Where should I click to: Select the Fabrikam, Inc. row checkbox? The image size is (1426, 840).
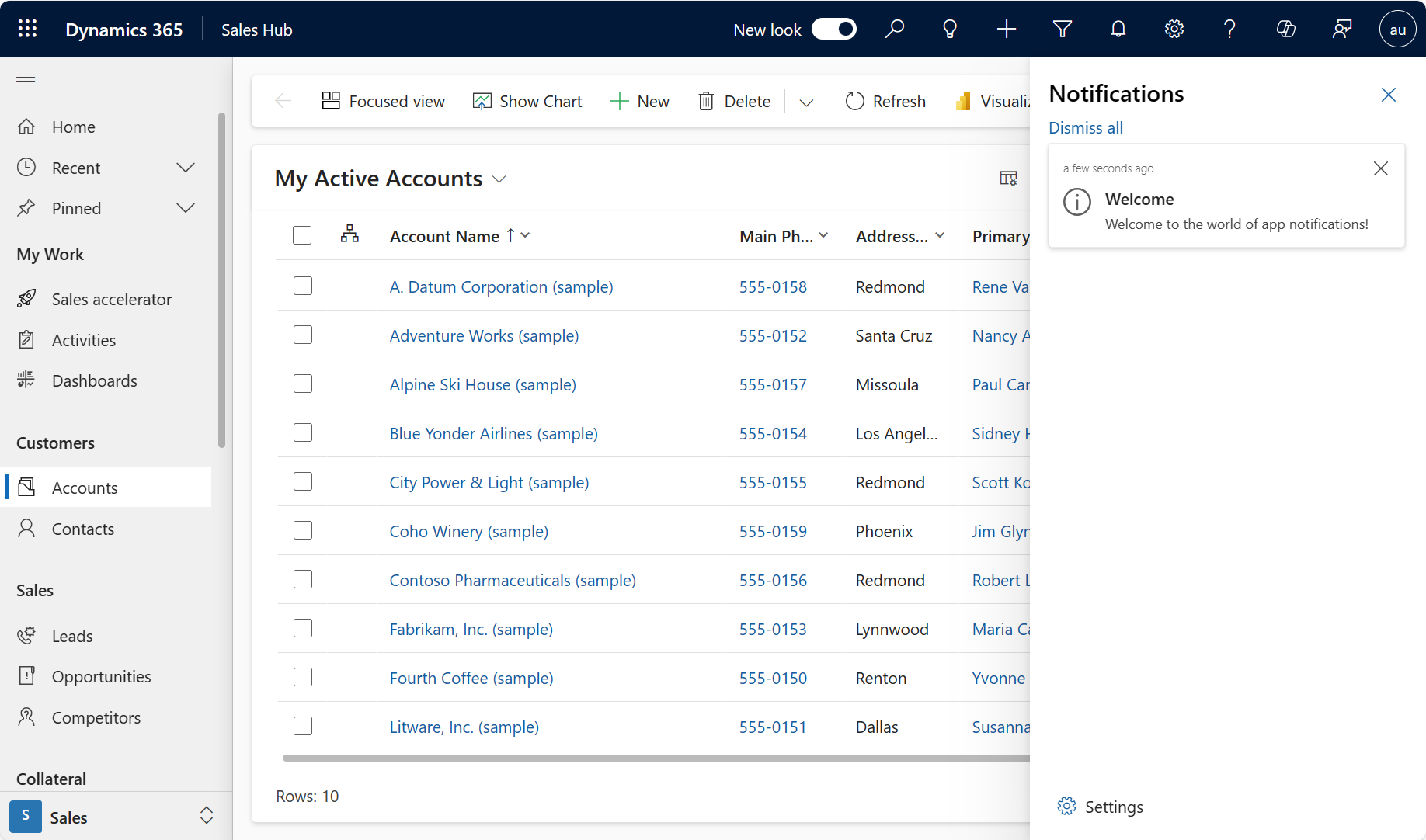coord(303,628)
